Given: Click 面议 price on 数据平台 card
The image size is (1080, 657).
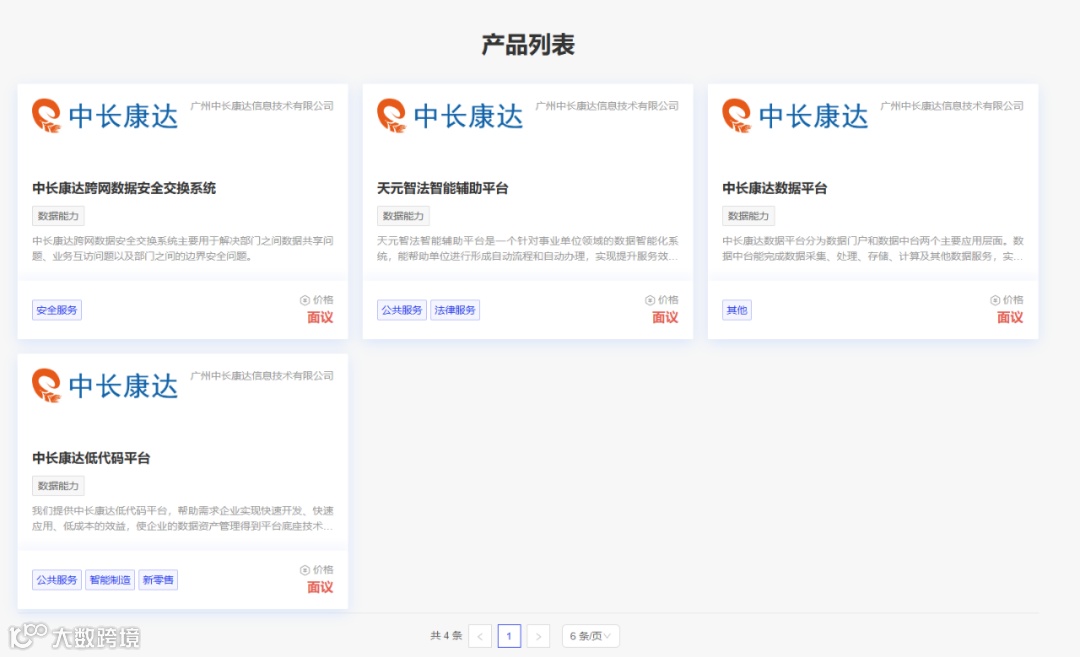Looking at the screenshot, I should click(1010, 317).
